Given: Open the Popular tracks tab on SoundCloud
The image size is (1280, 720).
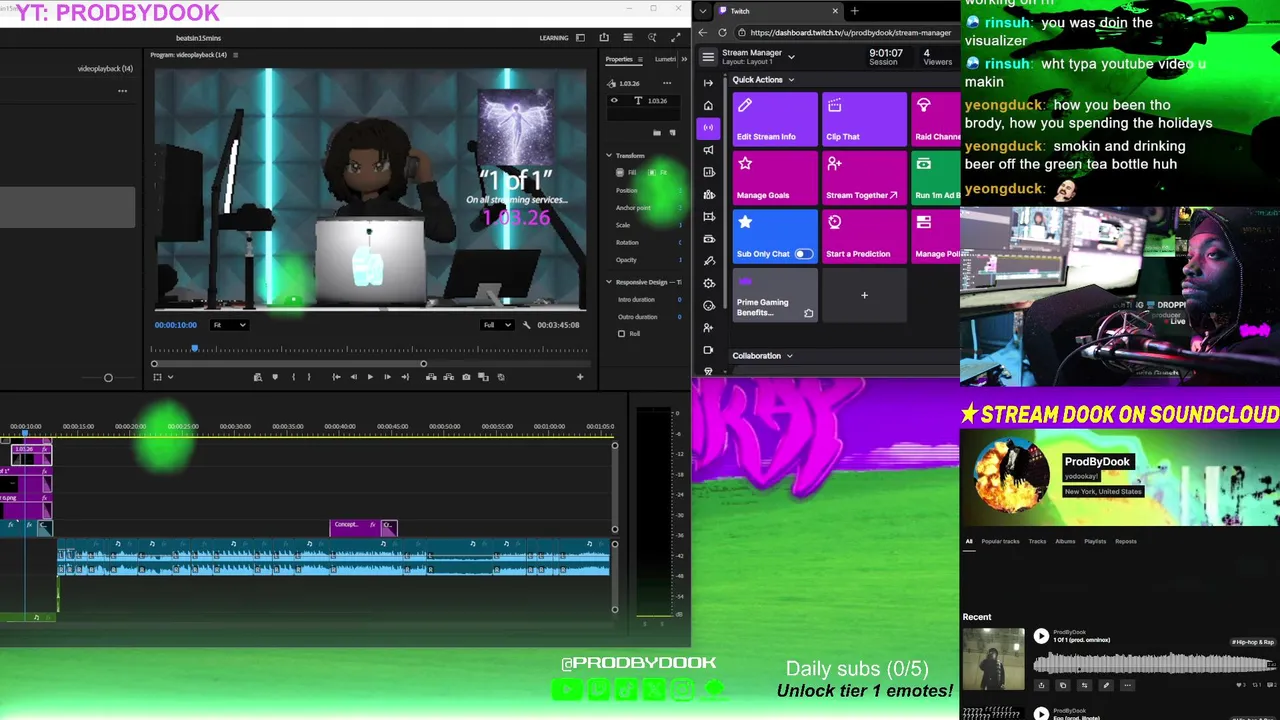Looking at the screenshot, I should pyautogui.click(x=1000, y=541).
